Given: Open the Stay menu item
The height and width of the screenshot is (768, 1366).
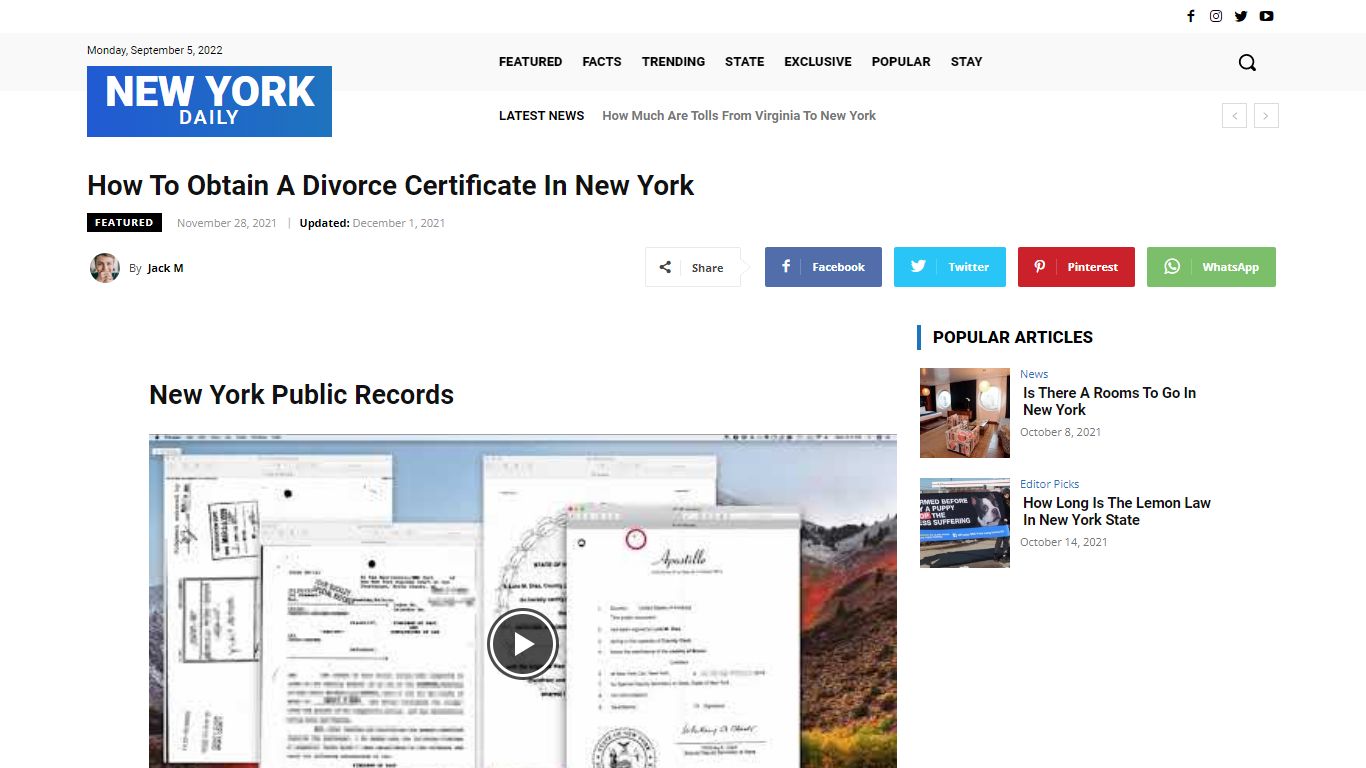Looking at the screenshot, I should (x=966, y=62).
